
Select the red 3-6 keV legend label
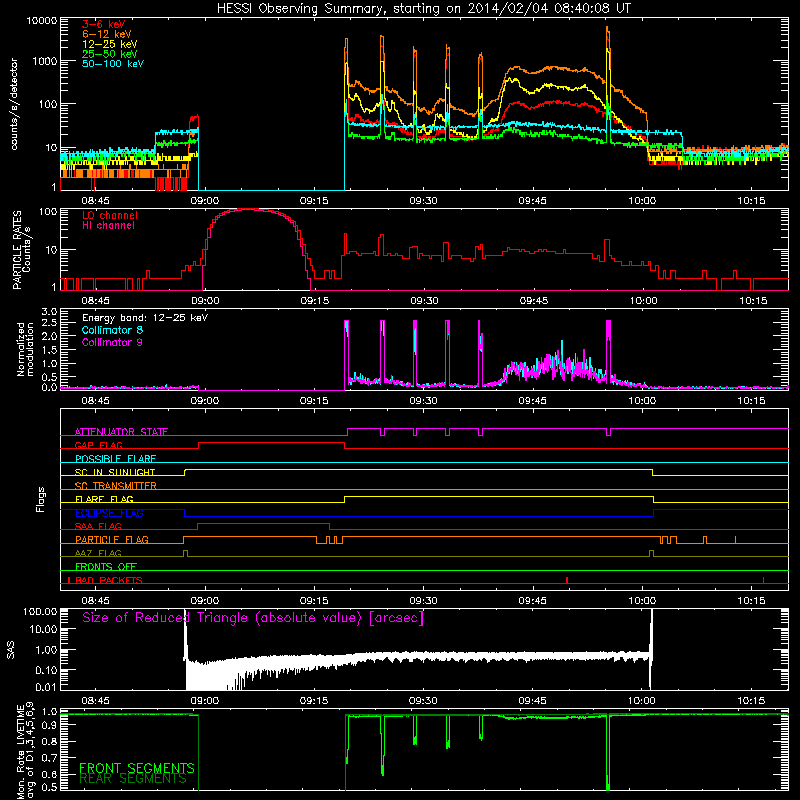(x=104, y=24)
